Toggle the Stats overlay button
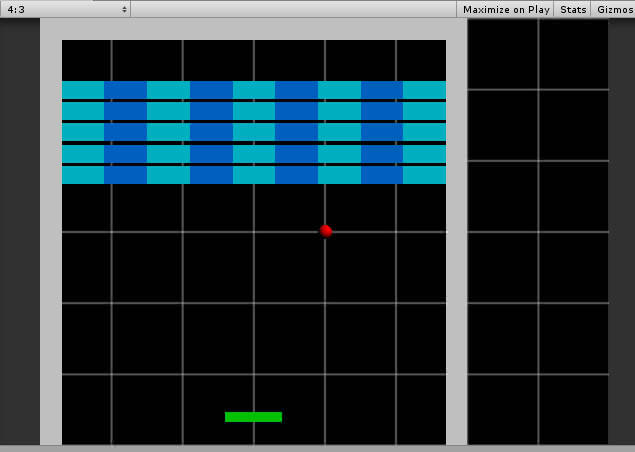The image size is (635, 452). click(573, 9)
